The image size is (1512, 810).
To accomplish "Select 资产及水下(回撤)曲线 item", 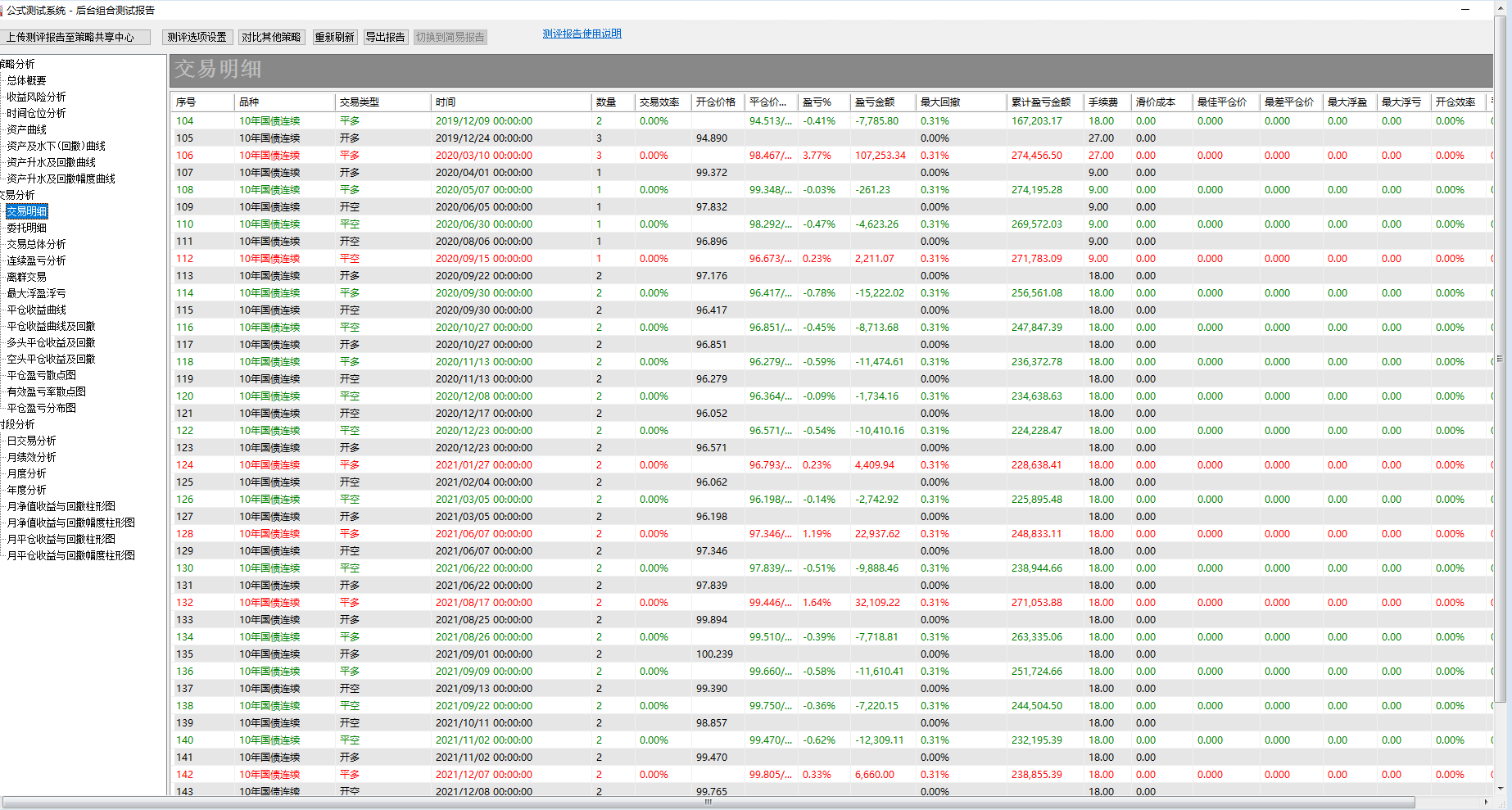I will (x=56, y=146).
